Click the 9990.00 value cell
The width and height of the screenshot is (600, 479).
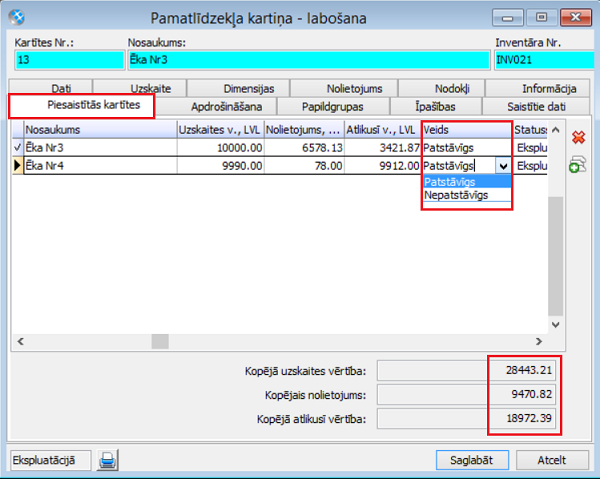click(220, 166)
